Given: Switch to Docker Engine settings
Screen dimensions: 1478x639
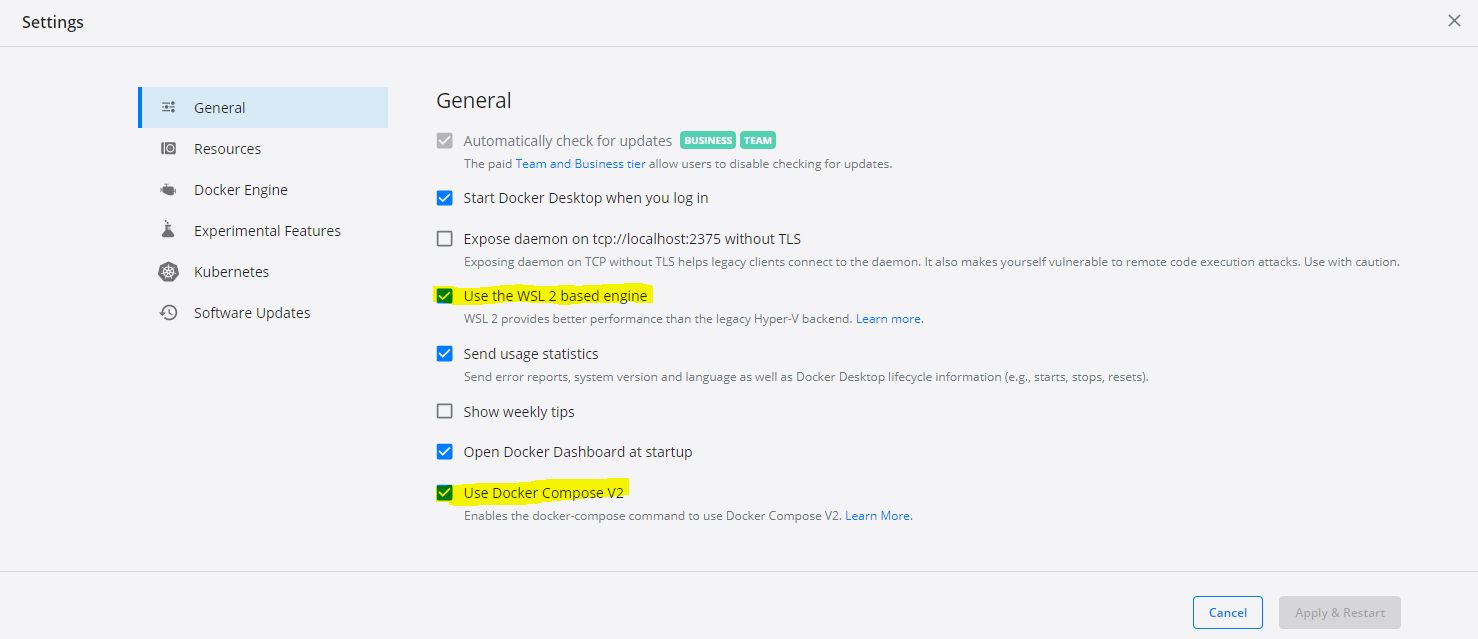Looking at the screenshot, I should 263,189.
